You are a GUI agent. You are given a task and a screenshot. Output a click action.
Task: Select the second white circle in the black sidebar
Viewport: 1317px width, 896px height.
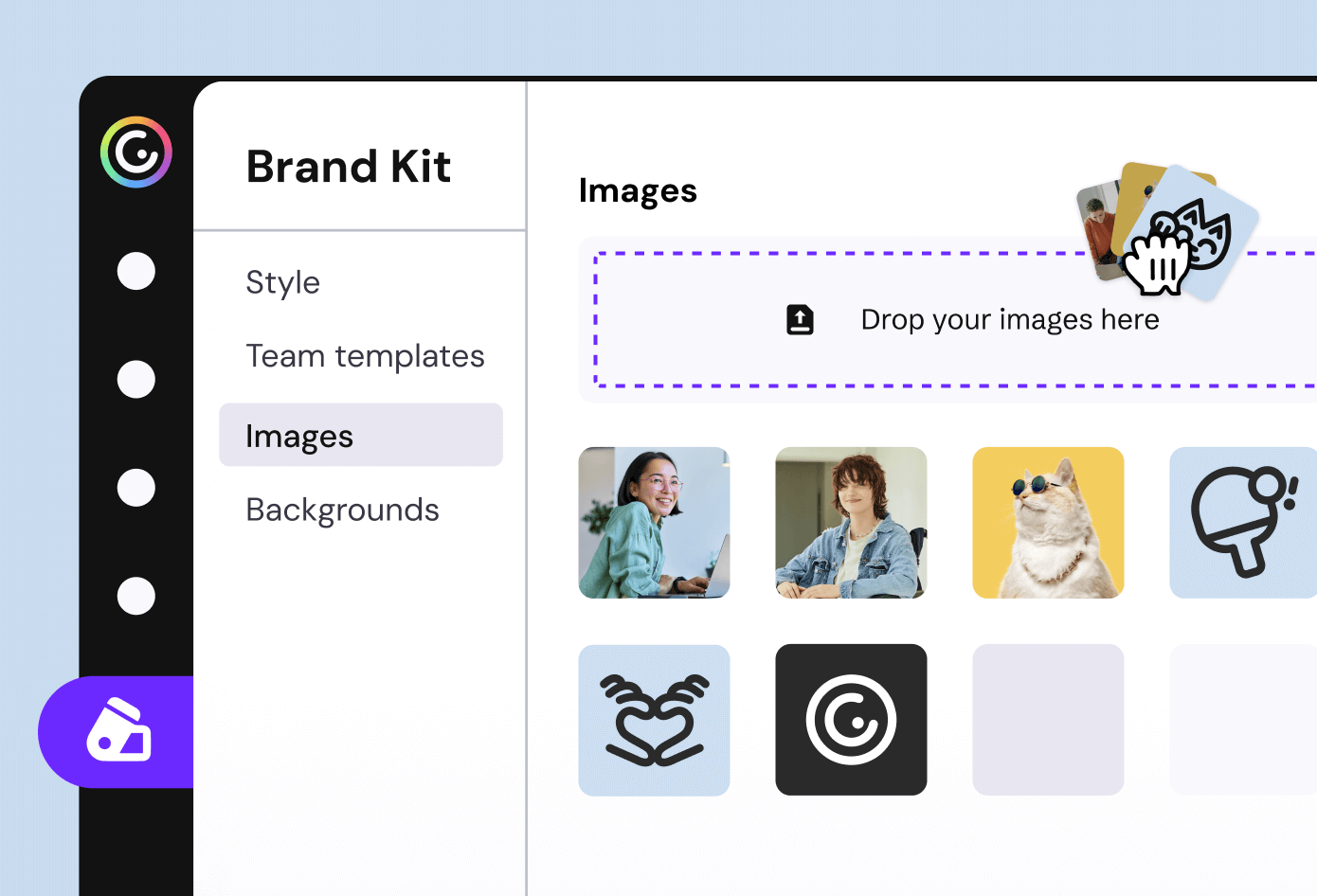[136, 379]
